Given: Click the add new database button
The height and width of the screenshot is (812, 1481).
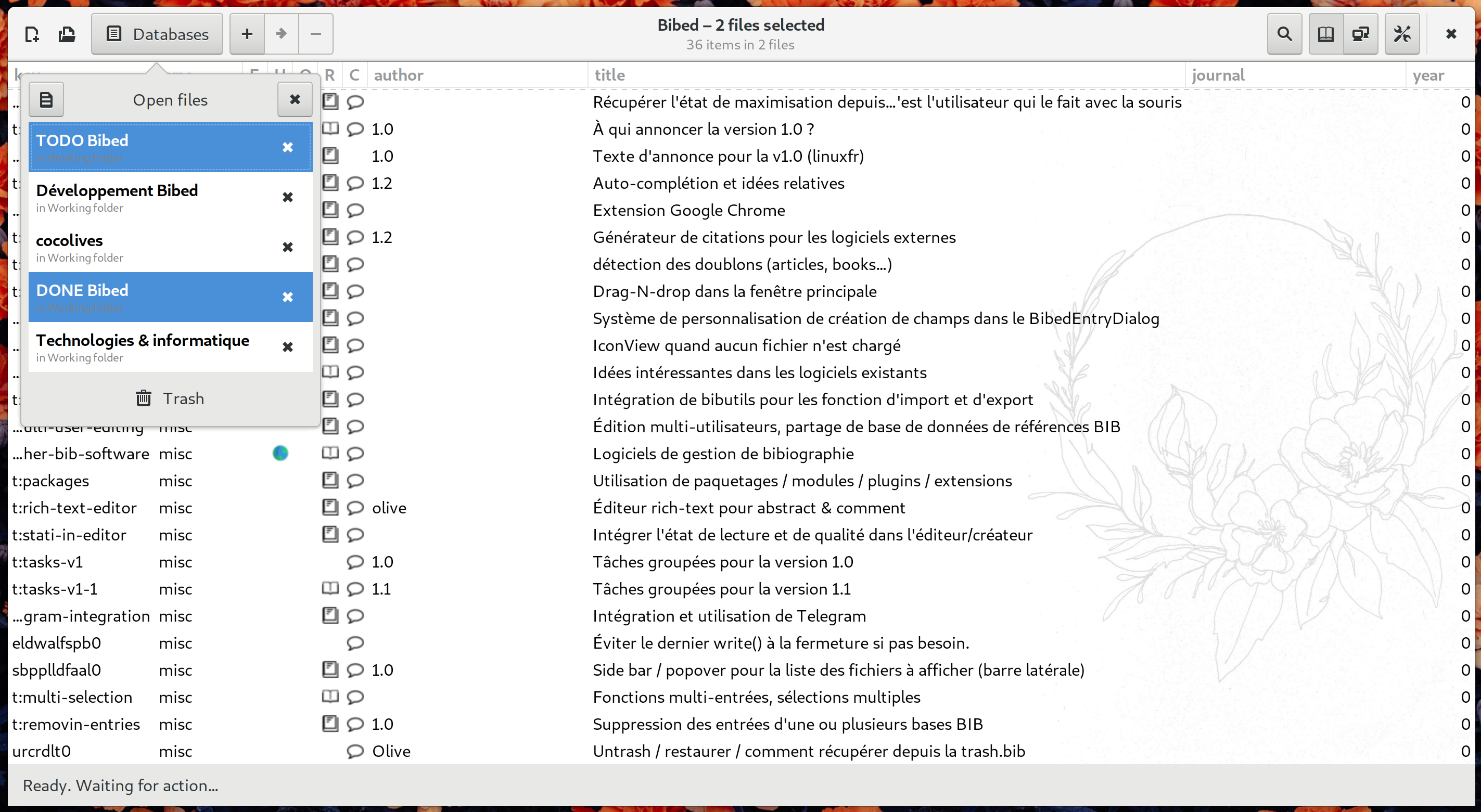Looking at the screenshot, I should click(x=247, y=34).
